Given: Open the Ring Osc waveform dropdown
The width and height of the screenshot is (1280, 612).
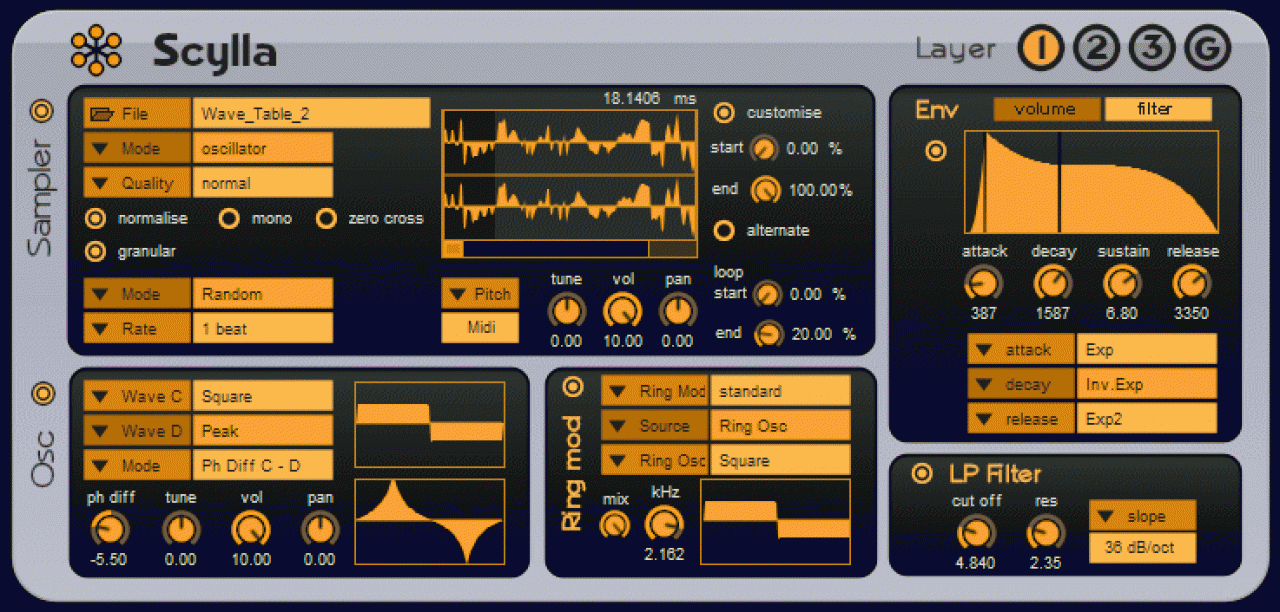Looking at the screenshot, I should tap(654, 460).
